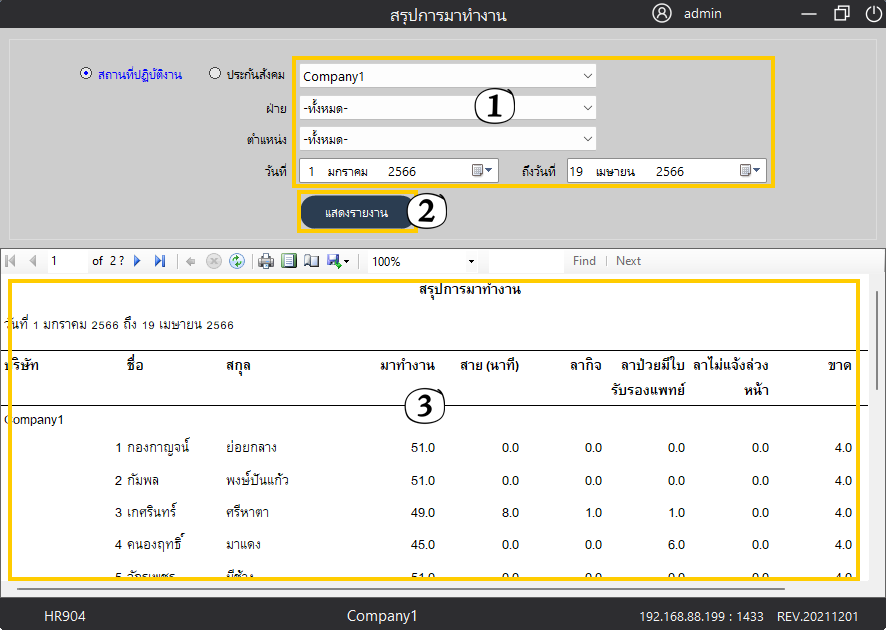
Task: Jump to last report page
Action: tap(160, 261)
